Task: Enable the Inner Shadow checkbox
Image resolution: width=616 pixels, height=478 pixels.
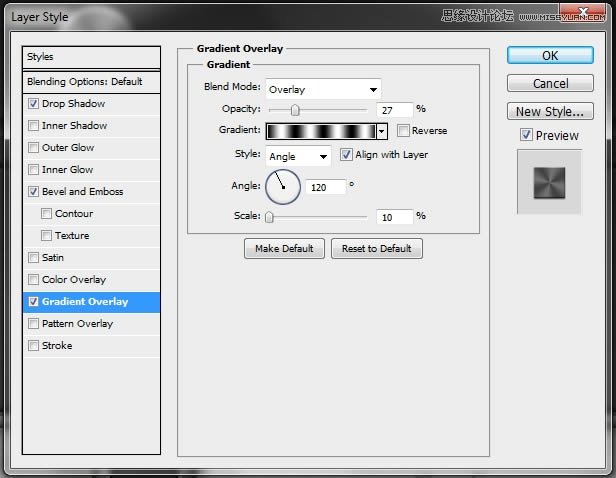Action: coord(33,126)
